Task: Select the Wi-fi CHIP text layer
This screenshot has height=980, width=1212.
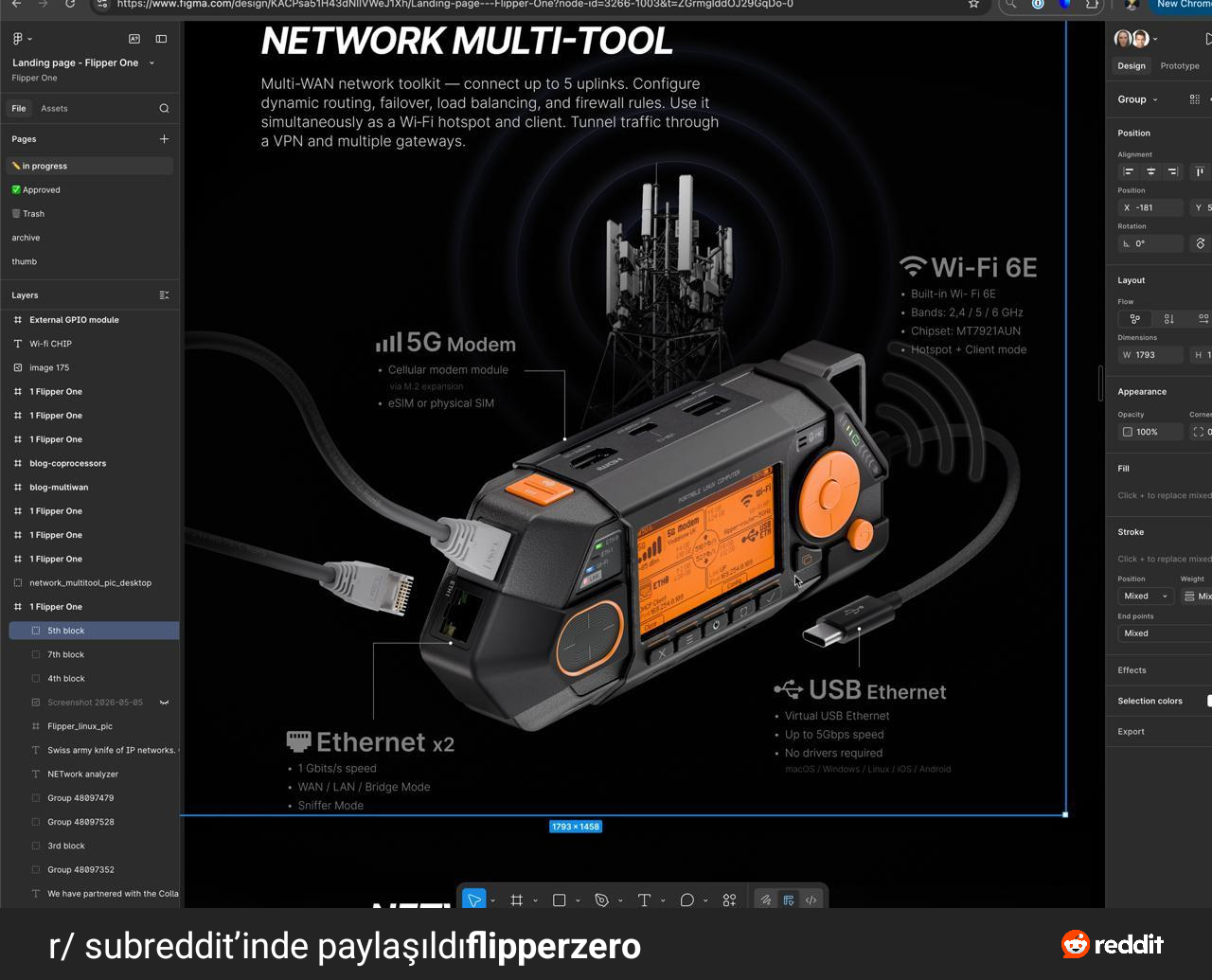Action: click(92, 344)
